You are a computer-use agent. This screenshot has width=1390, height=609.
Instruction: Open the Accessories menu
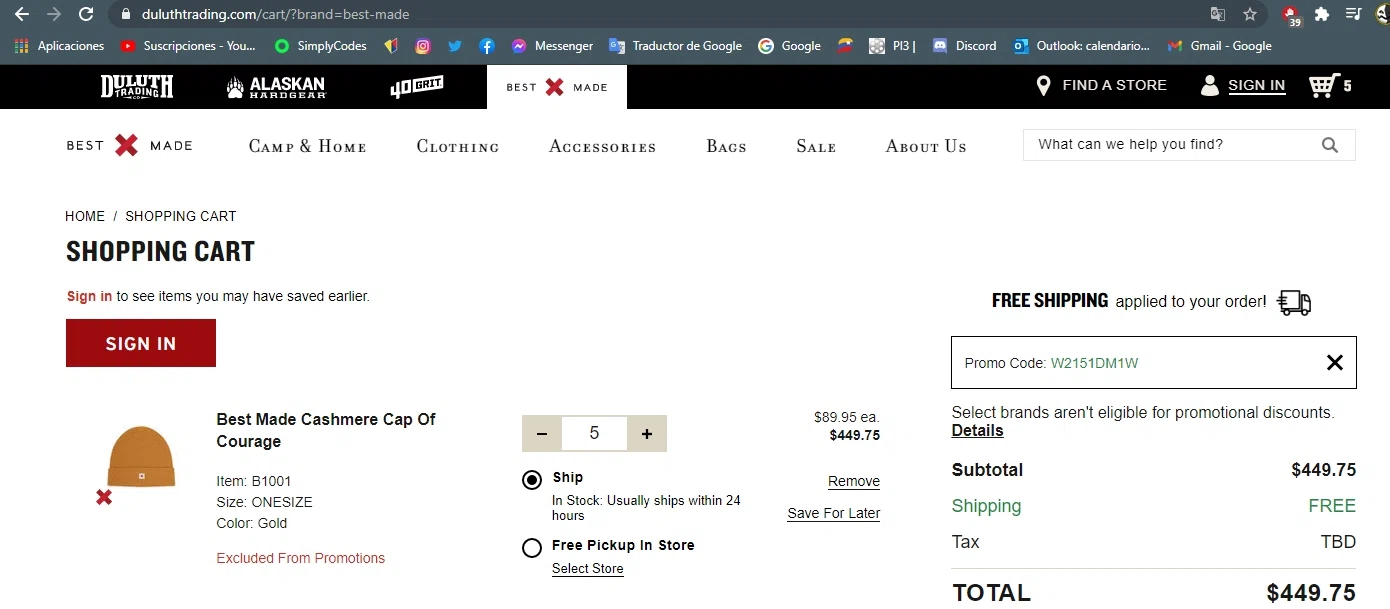[603, 146]
